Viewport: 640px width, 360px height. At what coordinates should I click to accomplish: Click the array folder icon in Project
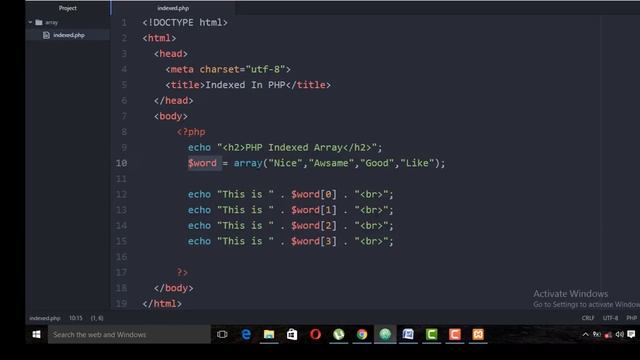[x=39, y=22]
